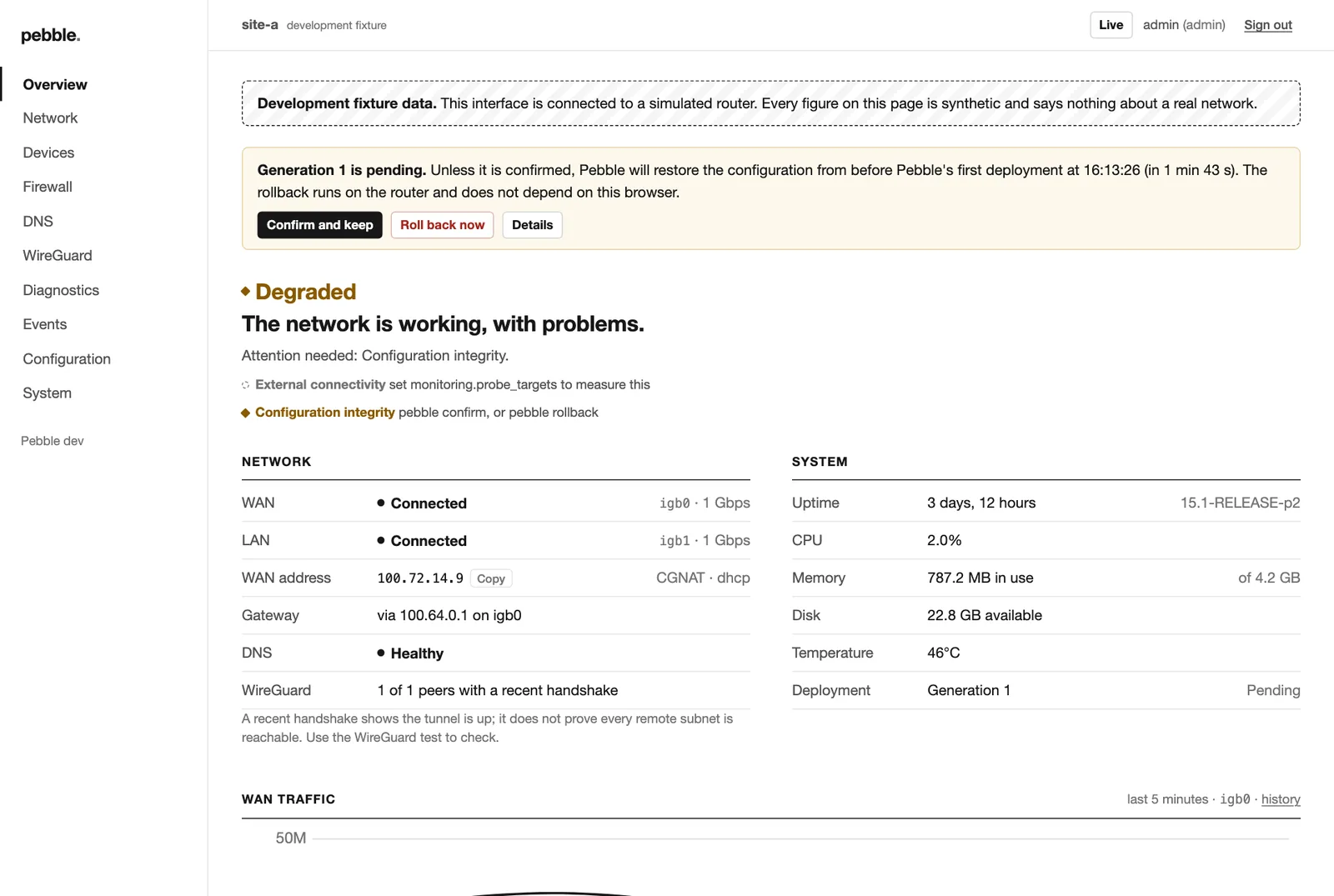This screenshot has width=1334, height=896.
Task: Select System in the sidebar
Action: tap(48, 393)
